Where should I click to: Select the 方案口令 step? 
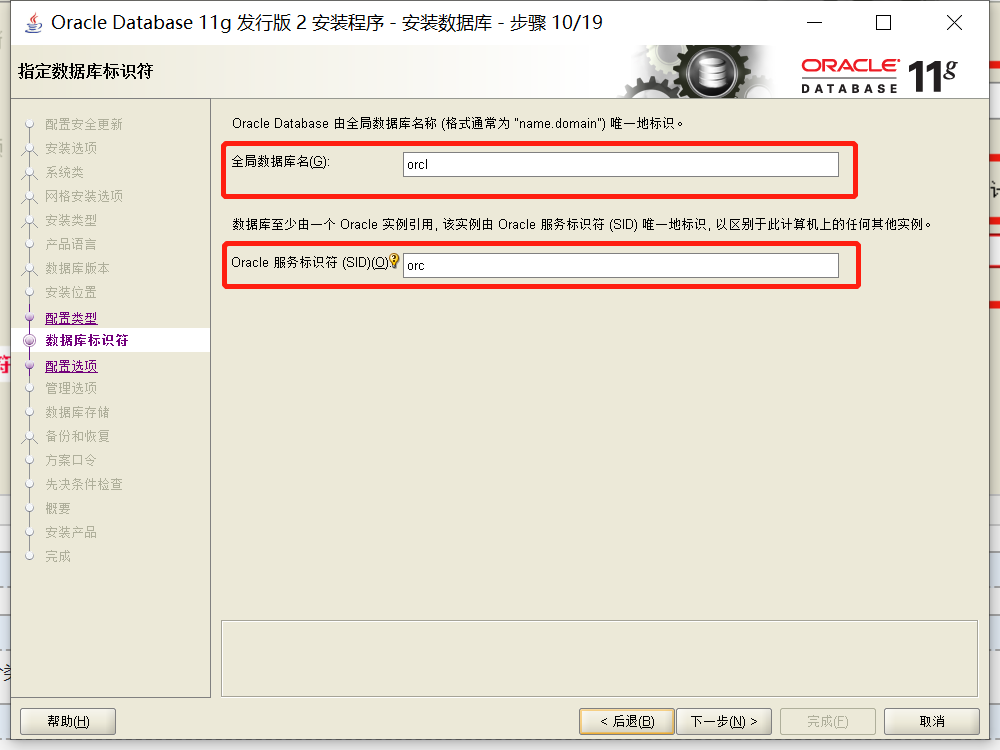coord(71,460)
